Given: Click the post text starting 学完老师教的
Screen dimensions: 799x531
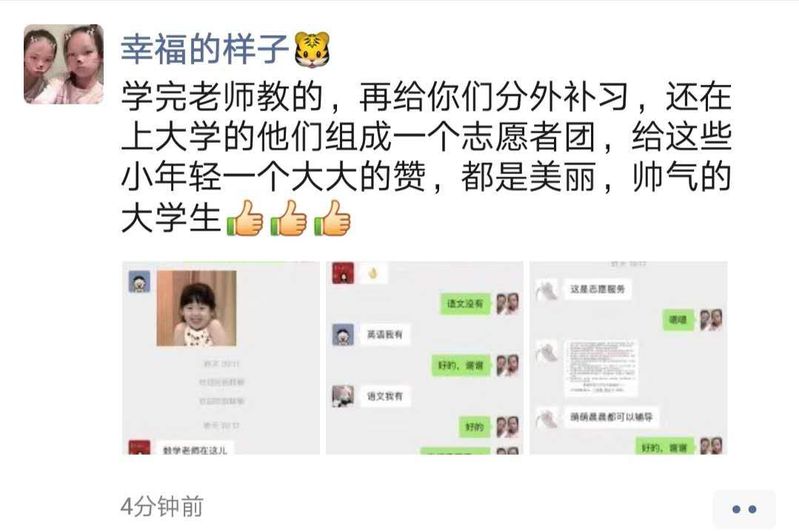Looking at the screenshot, I should point(426,157).
